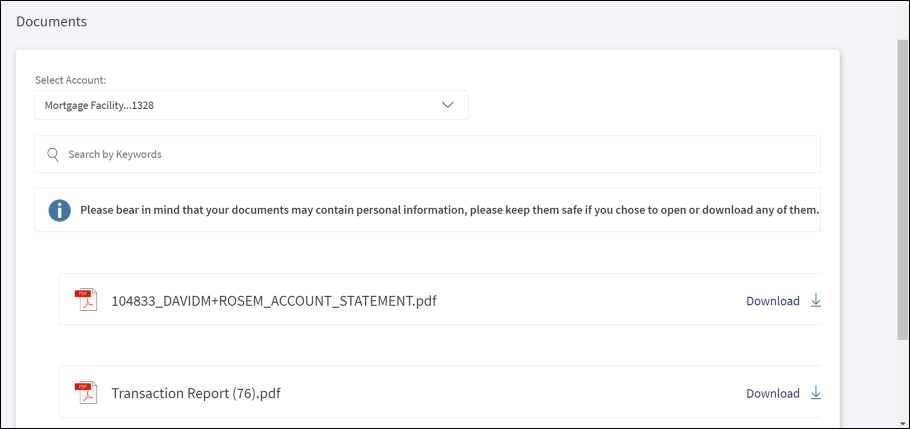Viewport: 910px width, 429px height.
Task: Click the download arrow icon for Transaction Report
Action: pos(815,392)
